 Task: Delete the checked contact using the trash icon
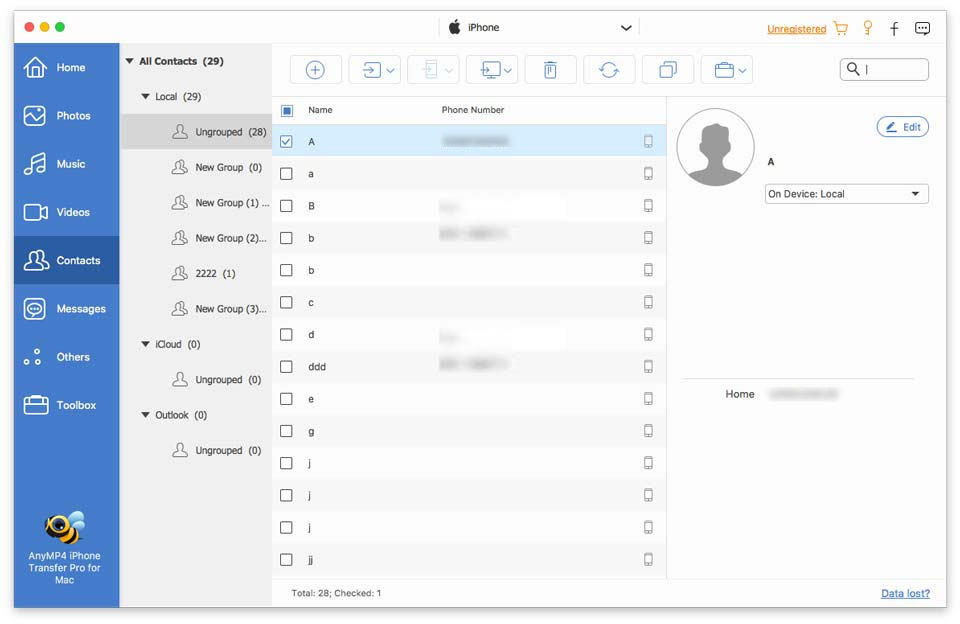click(x=550, y=69)
